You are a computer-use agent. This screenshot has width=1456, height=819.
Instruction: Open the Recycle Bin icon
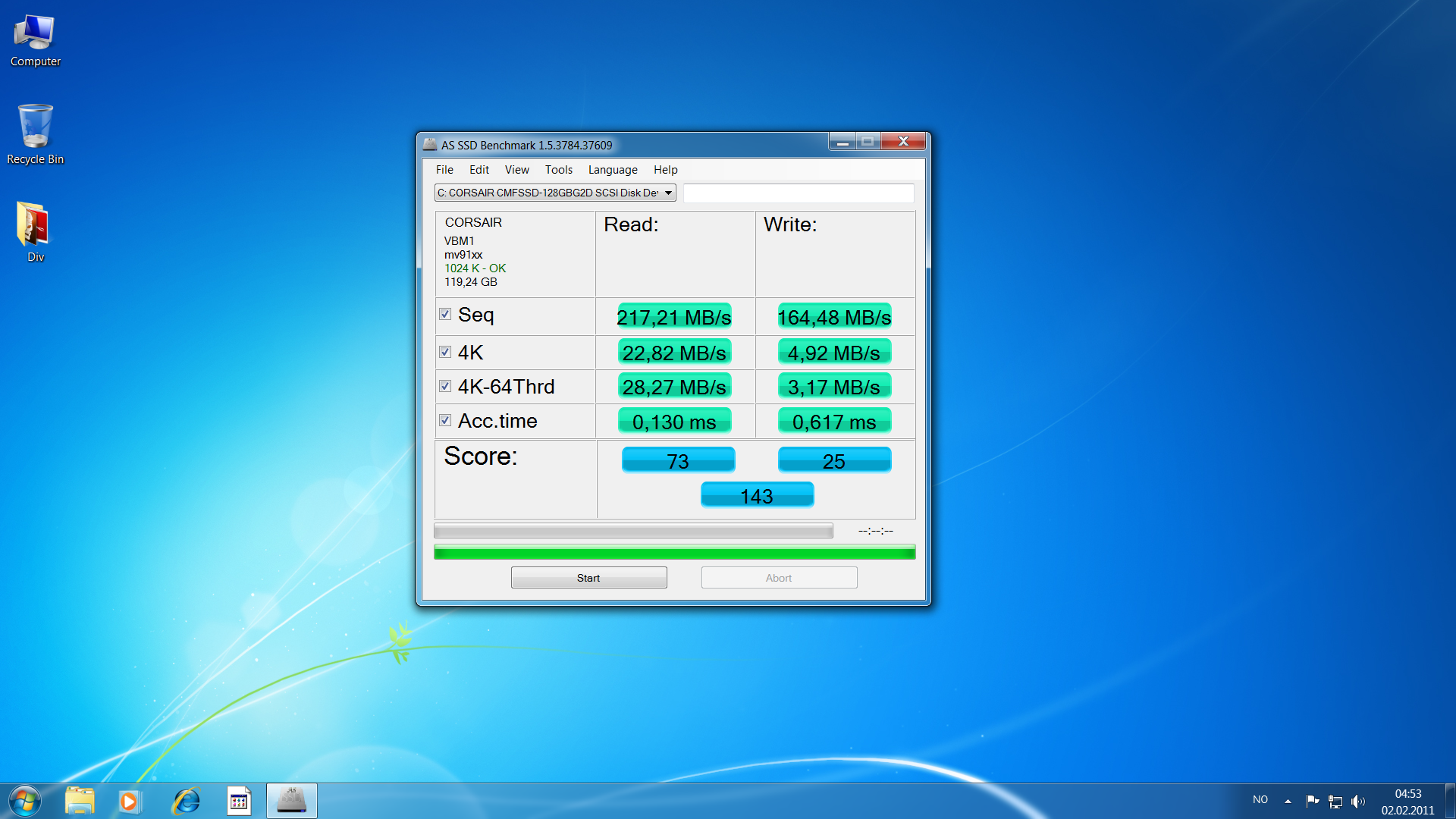[35, 135]
